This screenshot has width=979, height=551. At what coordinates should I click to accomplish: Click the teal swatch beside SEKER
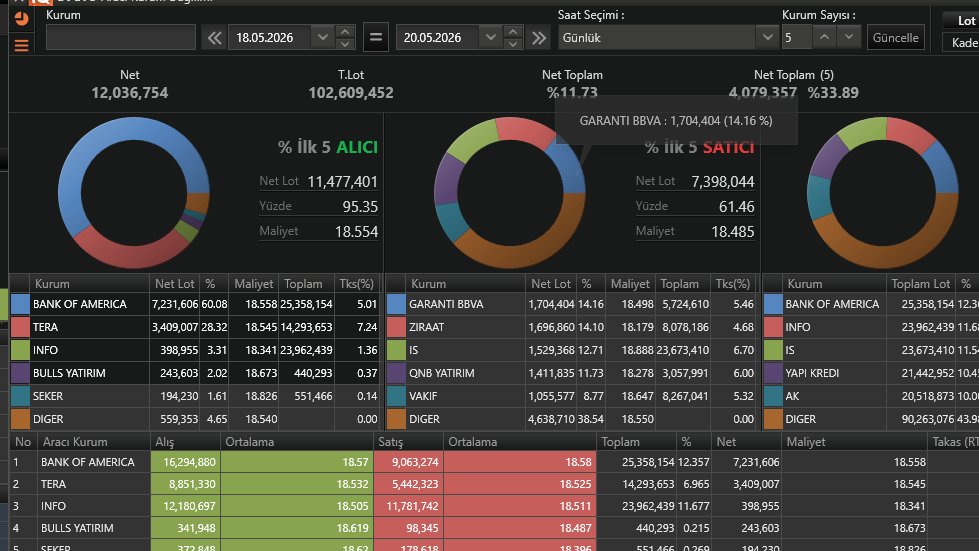[x=20, y=396]
